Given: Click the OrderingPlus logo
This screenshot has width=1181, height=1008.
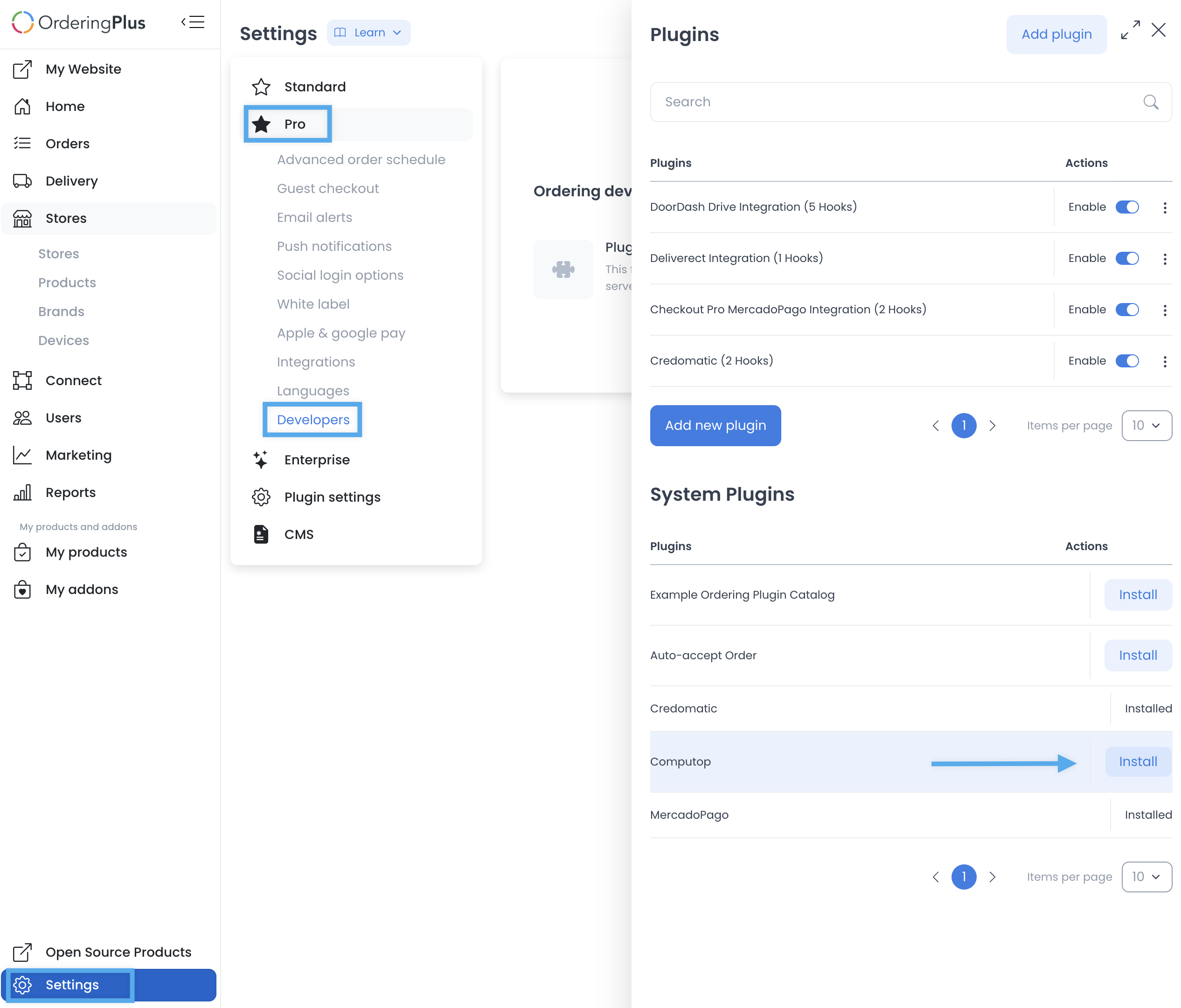Looking at the screenshot, I should (x=79, y=23).
